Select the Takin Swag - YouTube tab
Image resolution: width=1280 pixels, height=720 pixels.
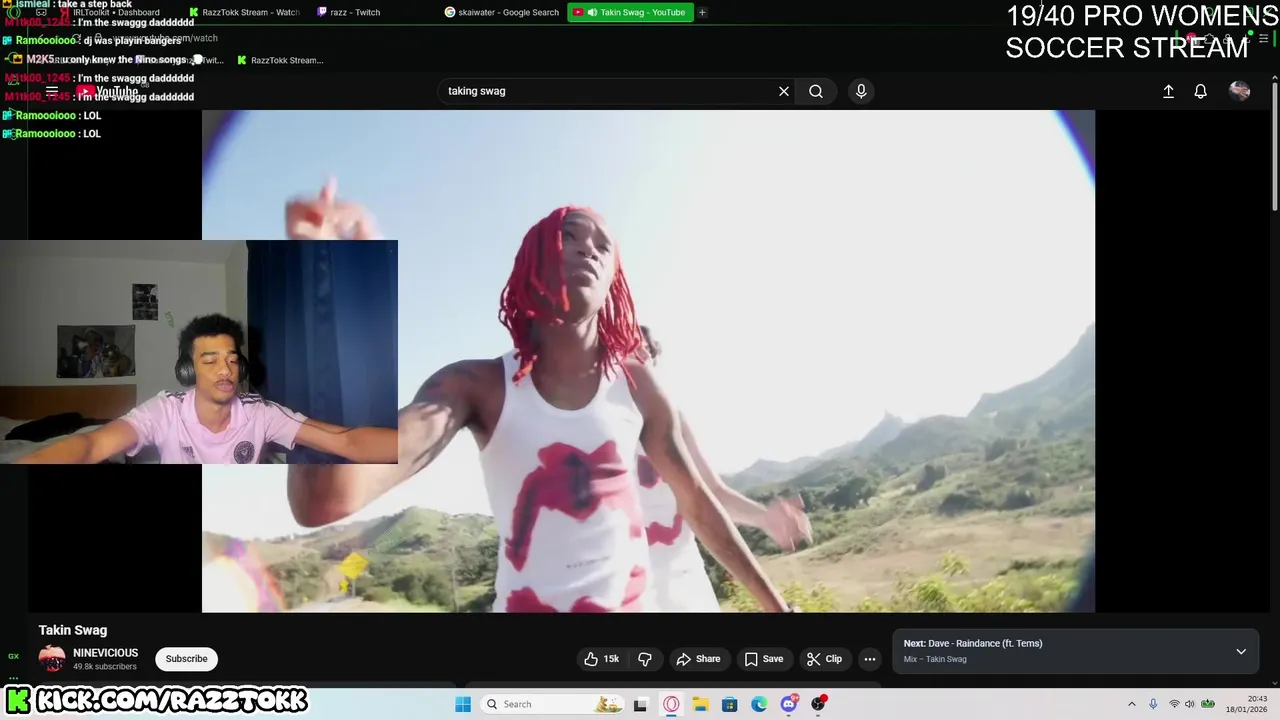click(631, 12)
